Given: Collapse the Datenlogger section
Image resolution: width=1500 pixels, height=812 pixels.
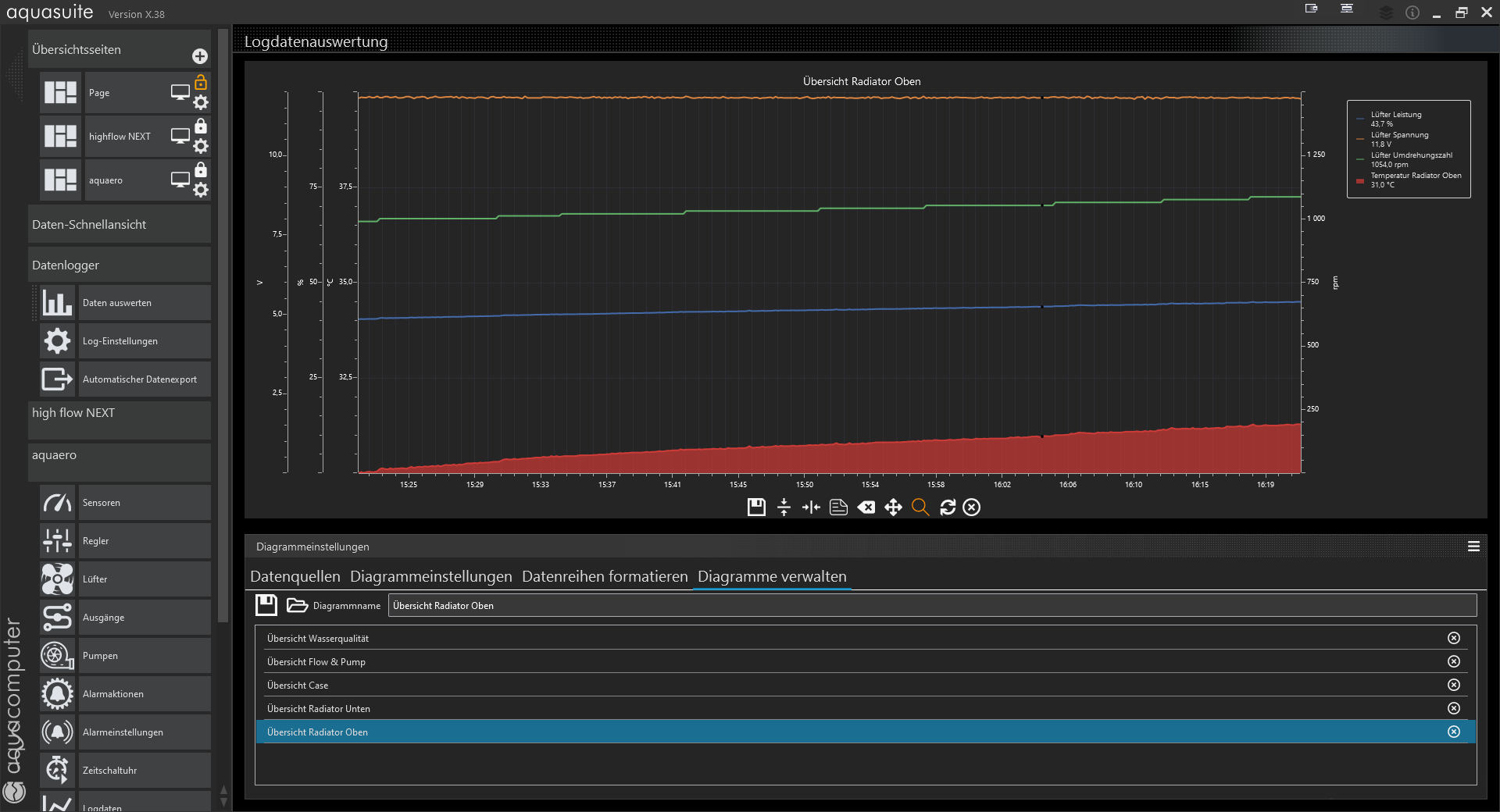Looking at the screenshot, I should pos(119,265).
